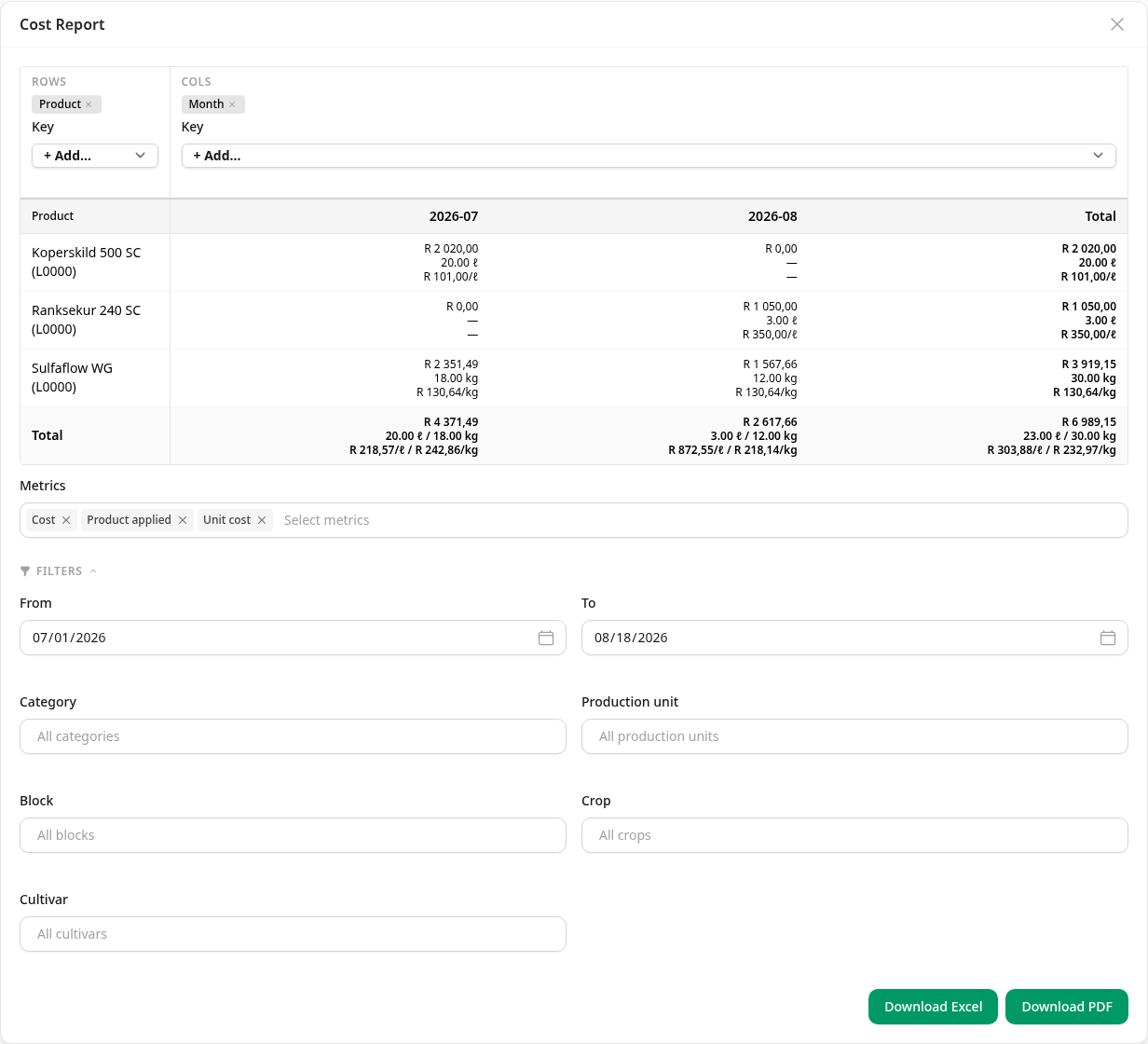Close the Cost Report dialog
1148x1044 pixels.
tap(1116, 24)
